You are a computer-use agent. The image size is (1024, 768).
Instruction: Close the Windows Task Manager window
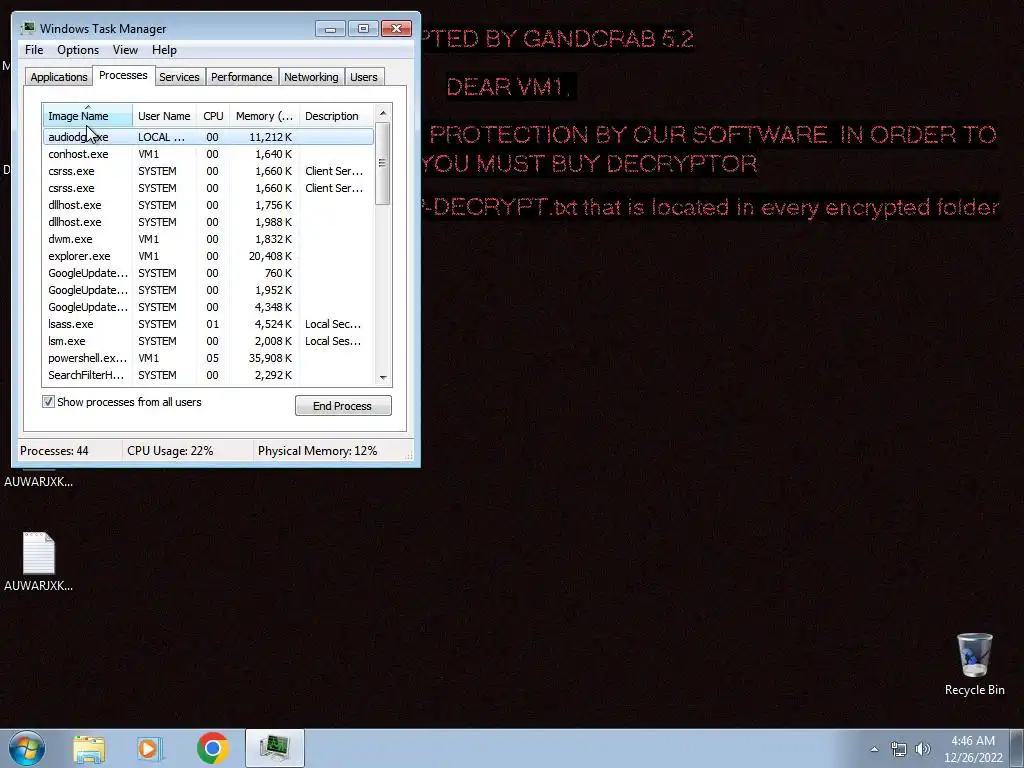[x=396, y=29]
